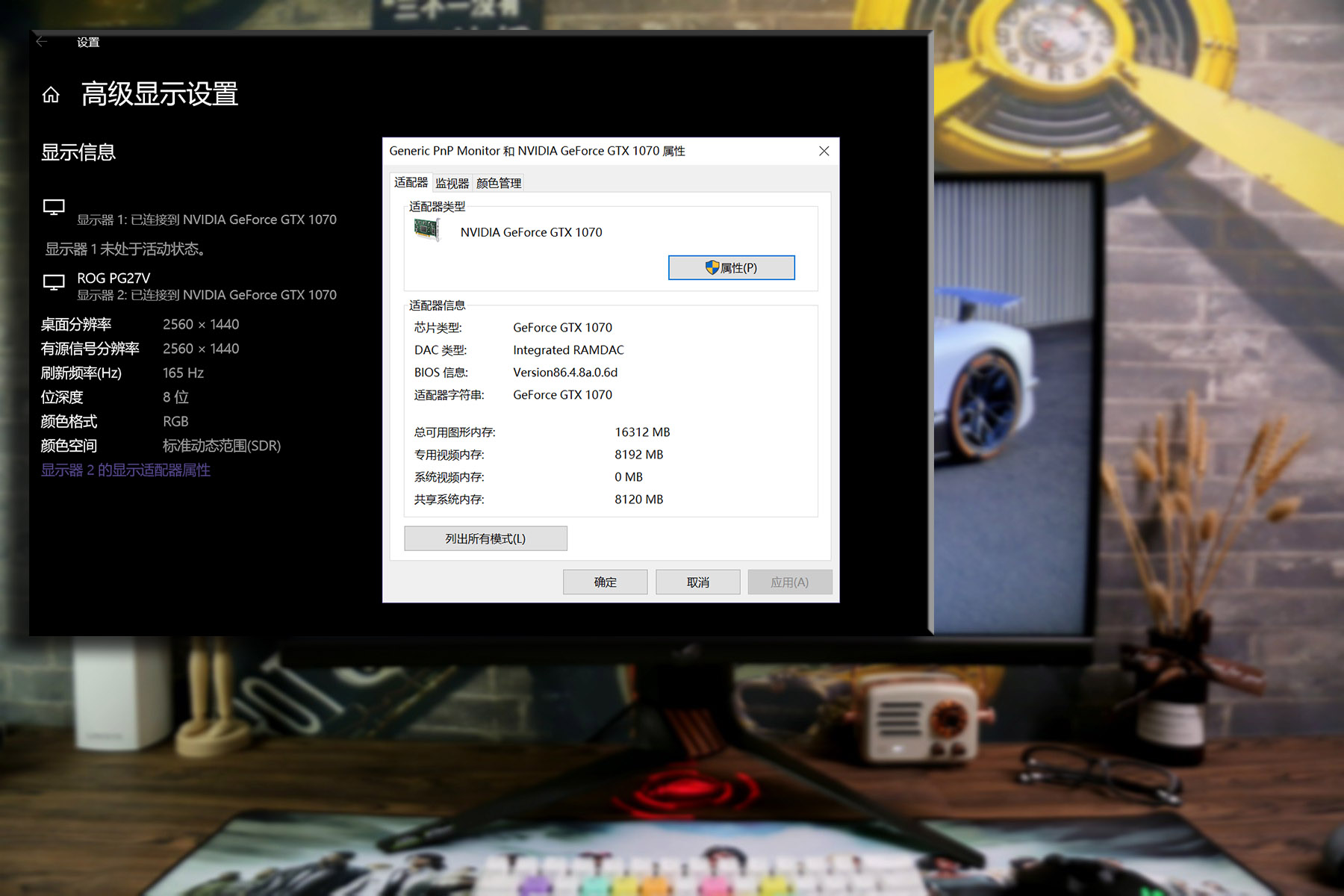Image resolution: width=1344 pixels, height=896 pixels.
Task: Select the 标准动态范围(SDR) value
Action: [x=222, y=446]
